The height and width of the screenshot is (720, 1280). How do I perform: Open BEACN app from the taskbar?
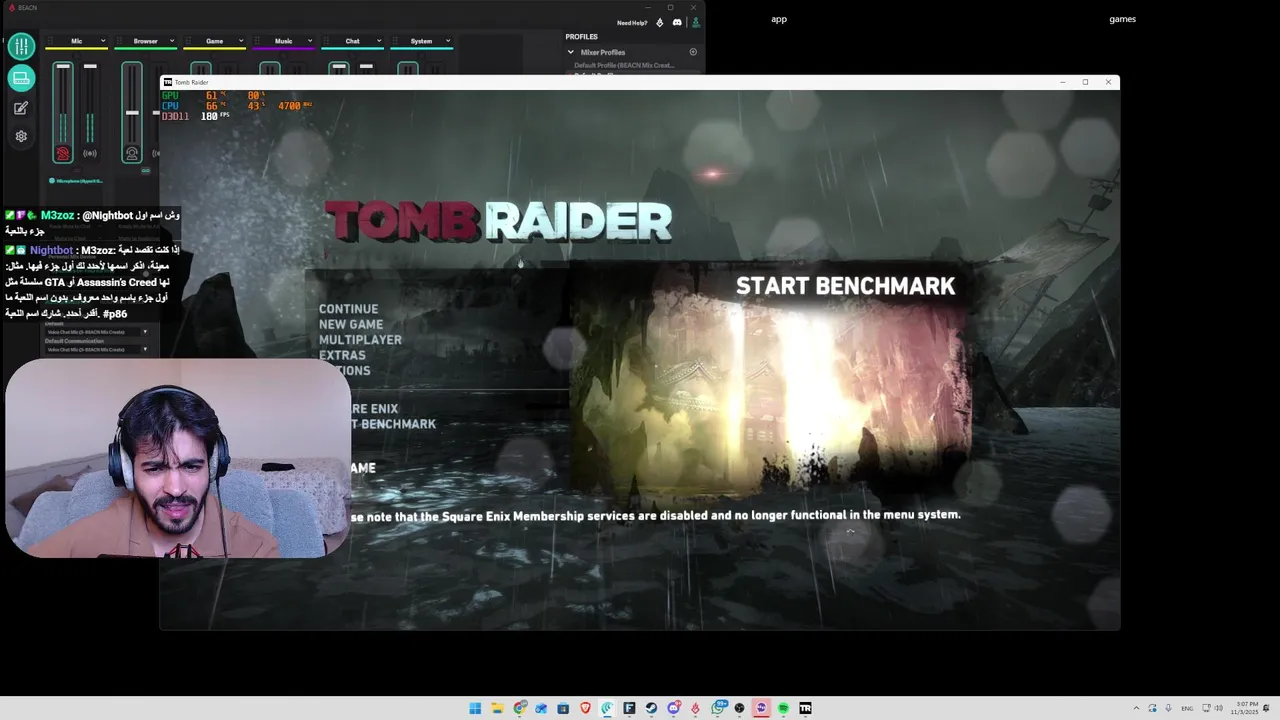tap(695, 708)
